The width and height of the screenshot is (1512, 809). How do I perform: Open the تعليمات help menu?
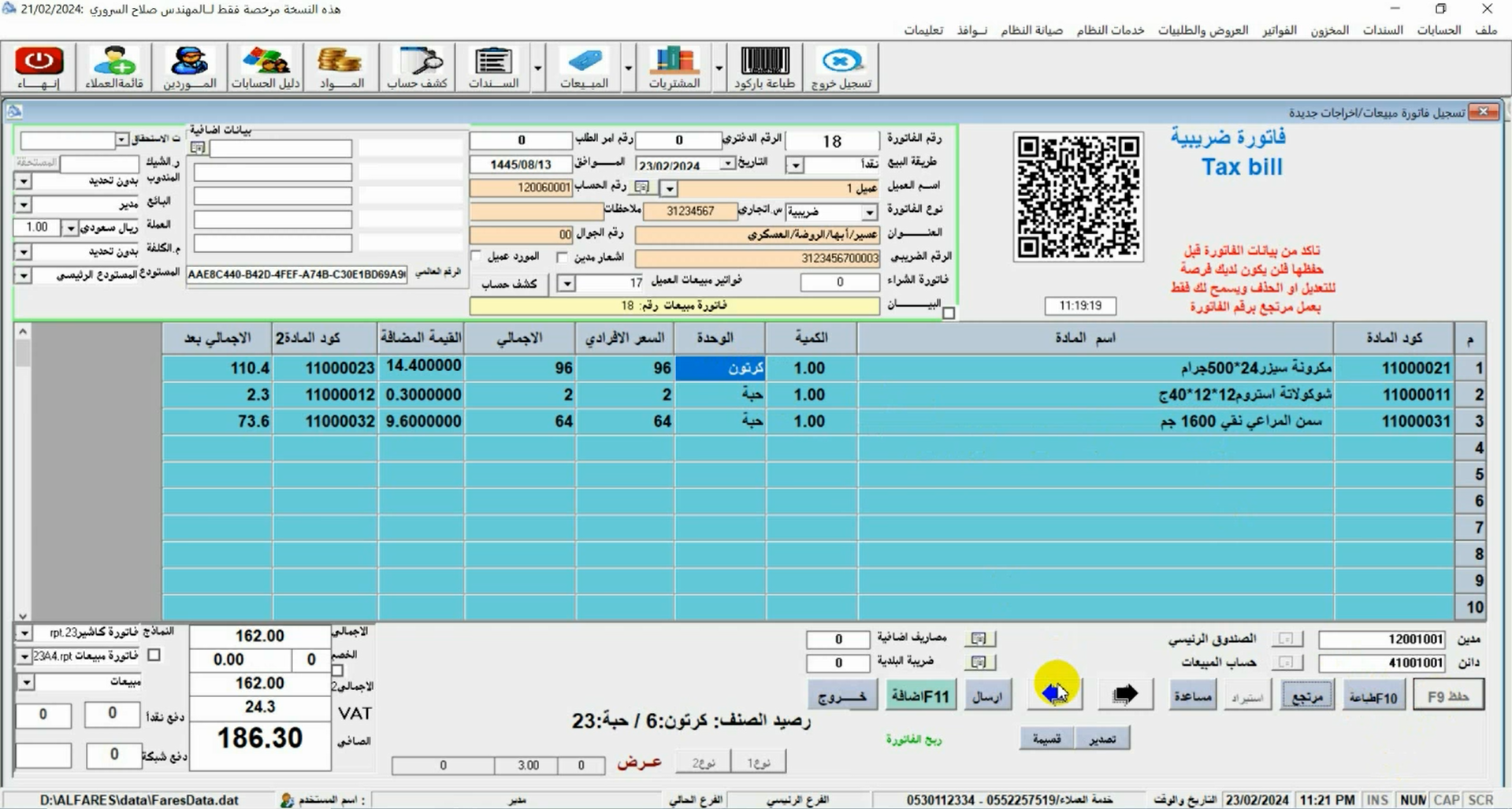coord(923,30)
